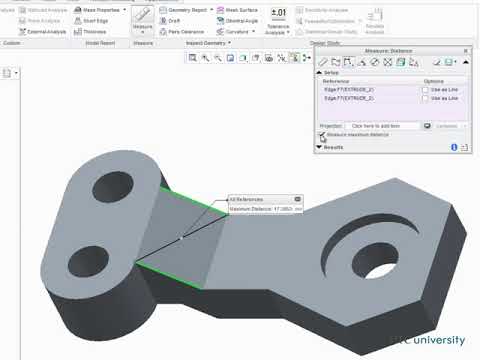Select the Mesh Surface tool
The width and height of the screenshot is (480, 360).
[x=237, y=10]
